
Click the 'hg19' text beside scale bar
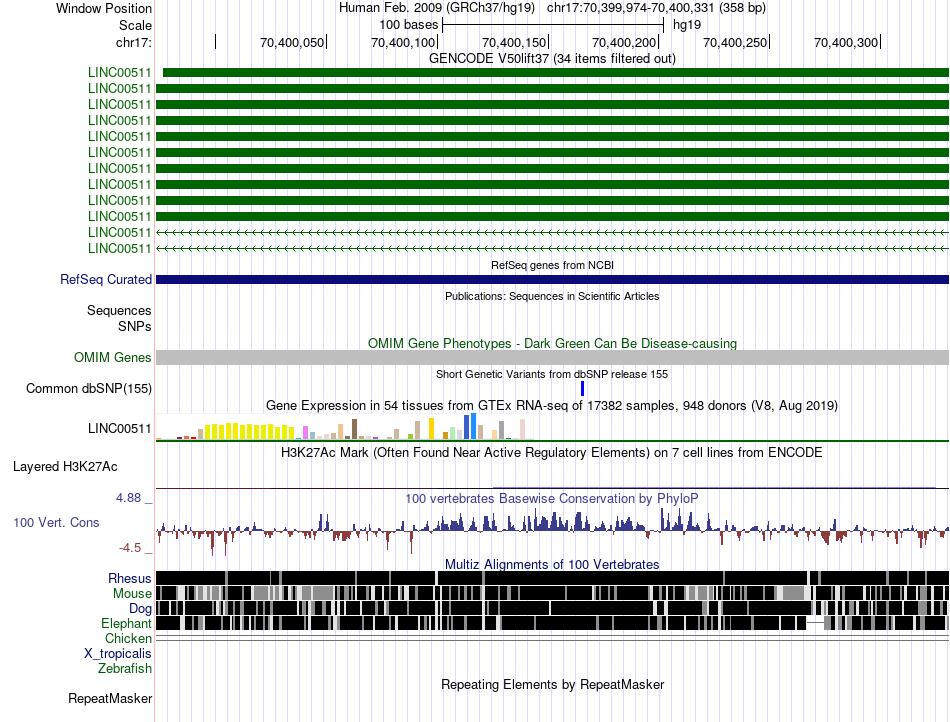tap(687, 25)
